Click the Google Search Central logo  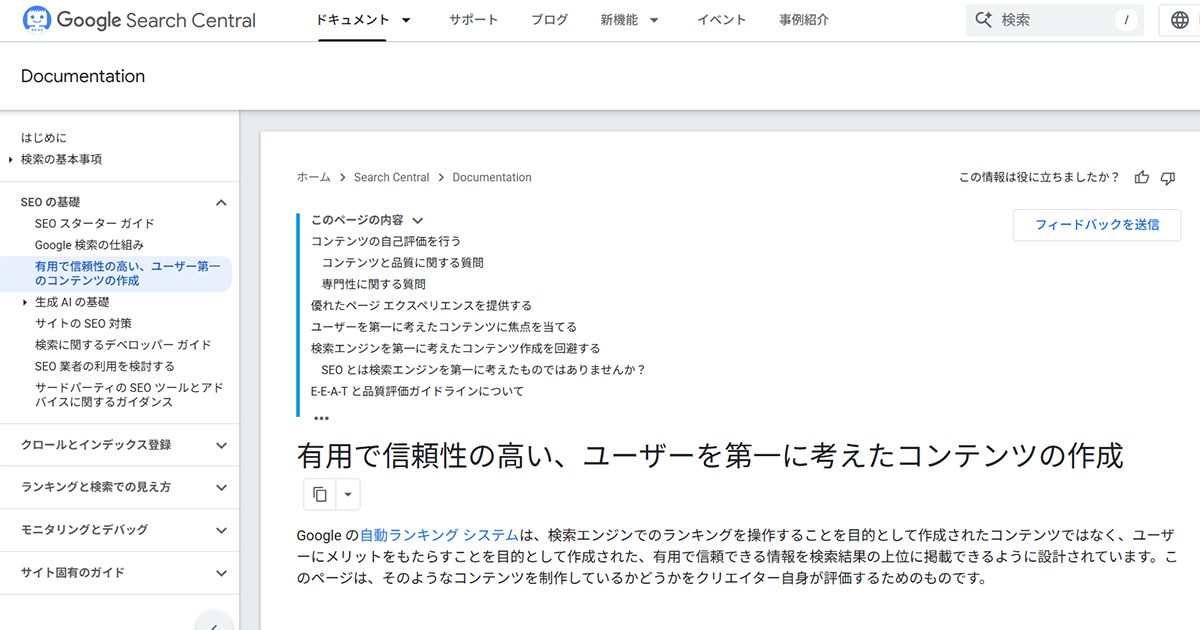coord(139,20)
